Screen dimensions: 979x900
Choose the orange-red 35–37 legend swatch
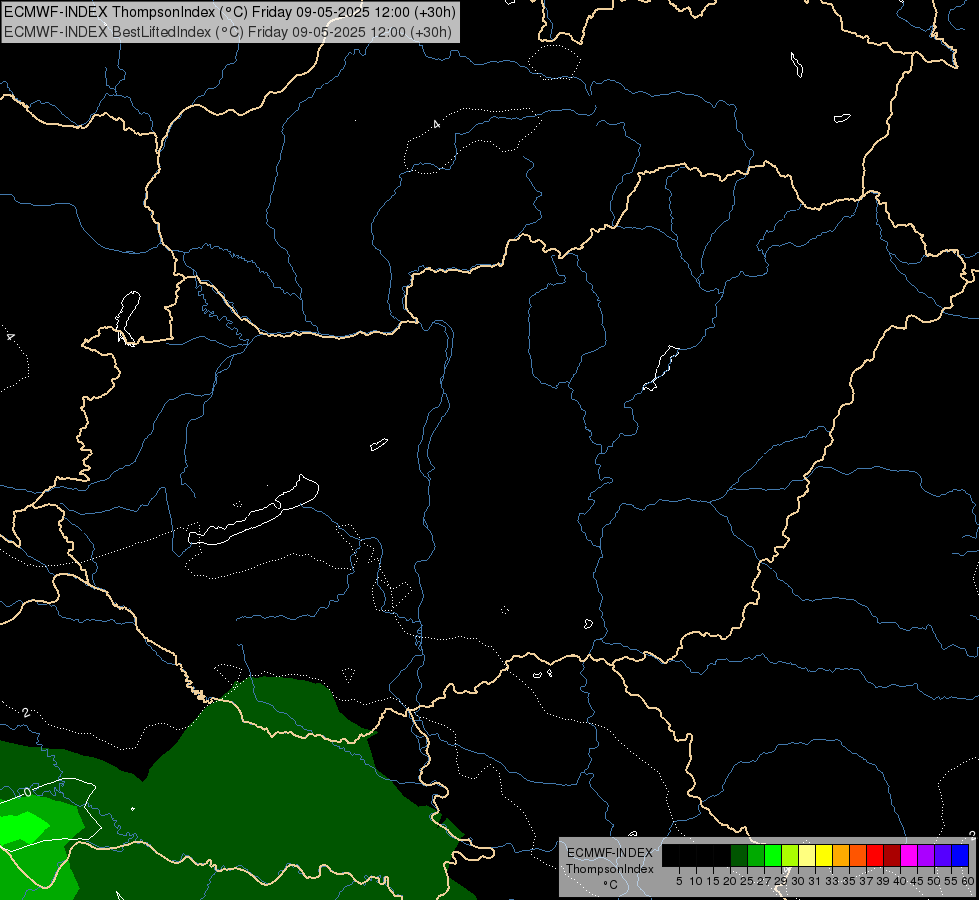(x=858, y=856)
